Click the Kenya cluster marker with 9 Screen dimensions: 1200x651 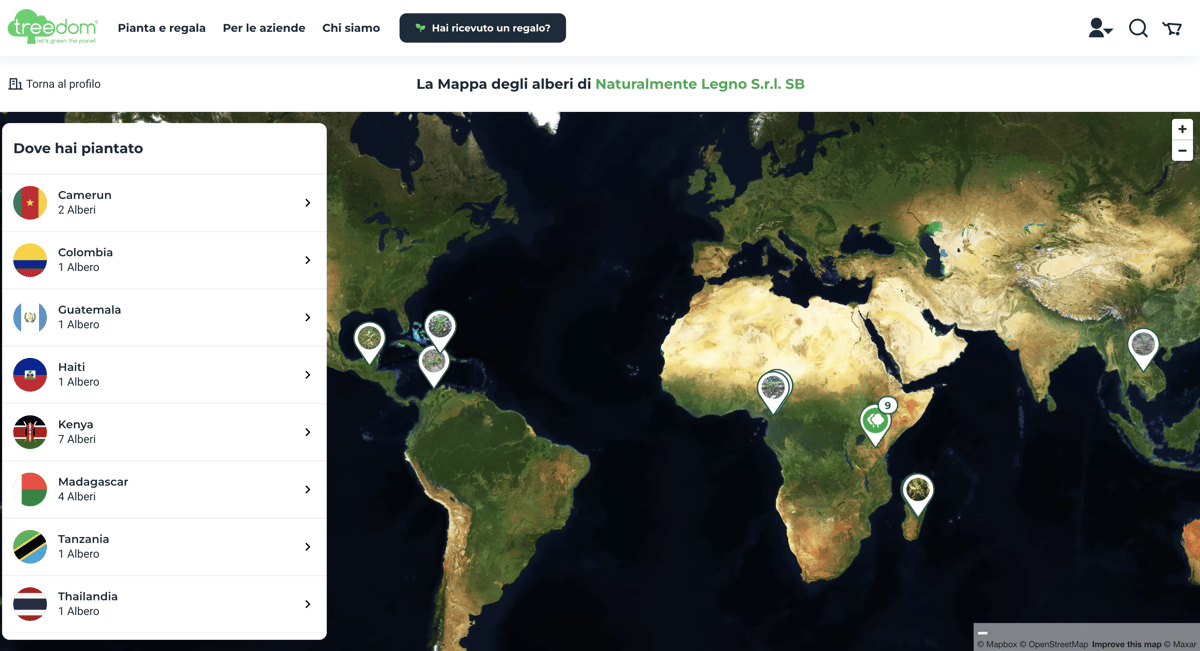(876, 422)
